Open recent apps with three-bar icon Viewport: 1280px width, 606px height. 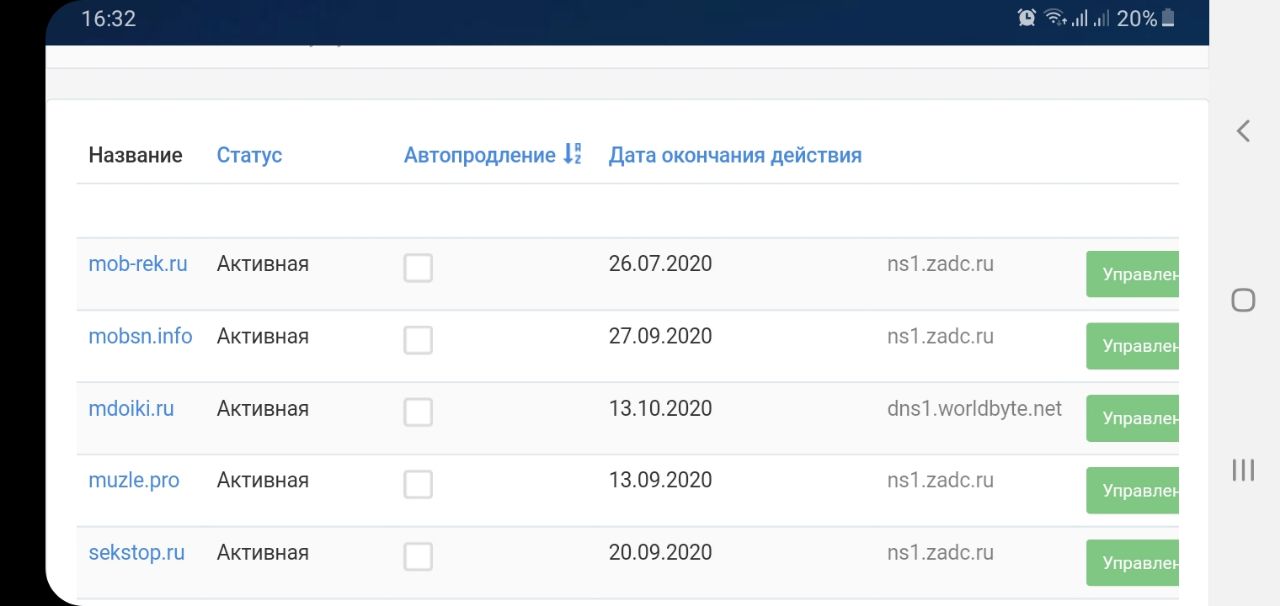[x=1243, y=470]
